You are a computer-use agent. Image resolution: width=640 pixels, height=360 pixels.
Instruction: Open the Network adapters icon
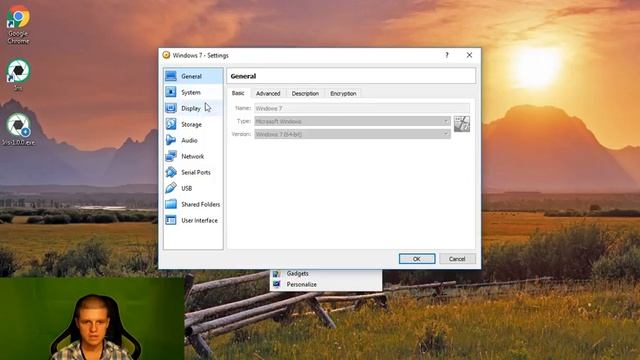[x=171, y=156]
